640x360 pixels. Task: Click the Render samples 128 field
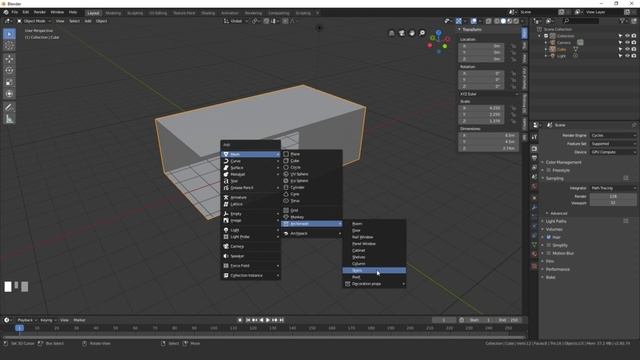[x=613, y=196]
